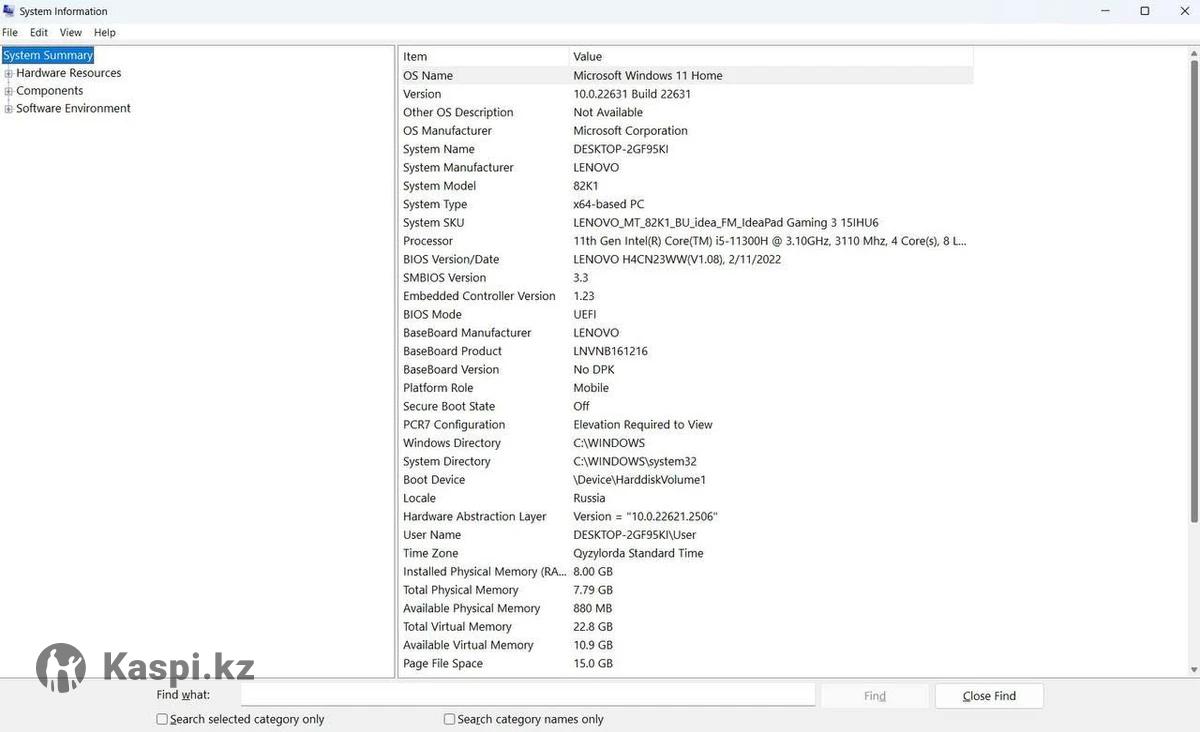The height and width of the screenshot is (732, 1200).
Task: Select the System Name row
Action: [x=686, y=149]
